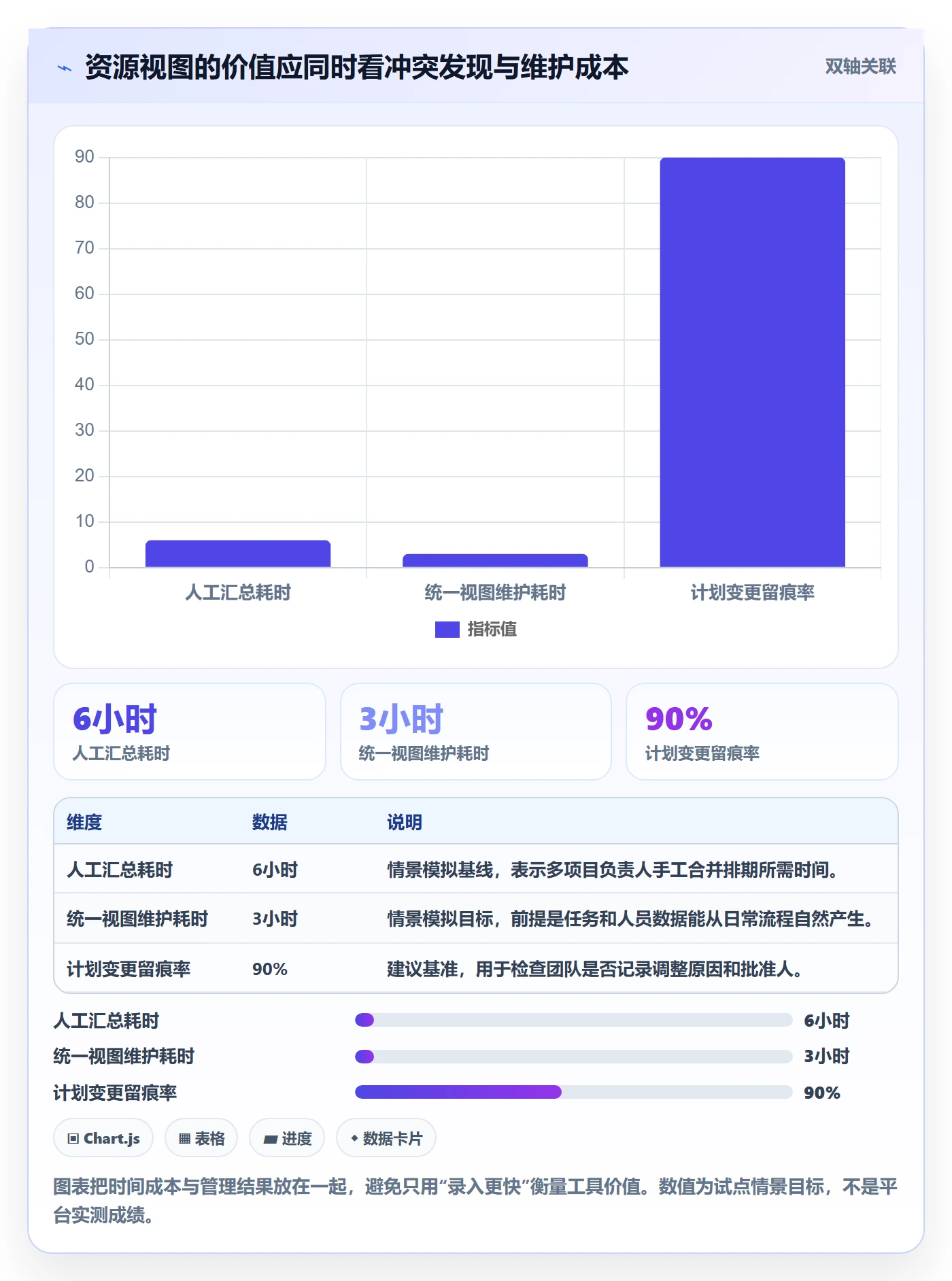Click the 统一视图维护耗时 bar in chart
This screenshot has height=1281, width=952.
point(495,560)
